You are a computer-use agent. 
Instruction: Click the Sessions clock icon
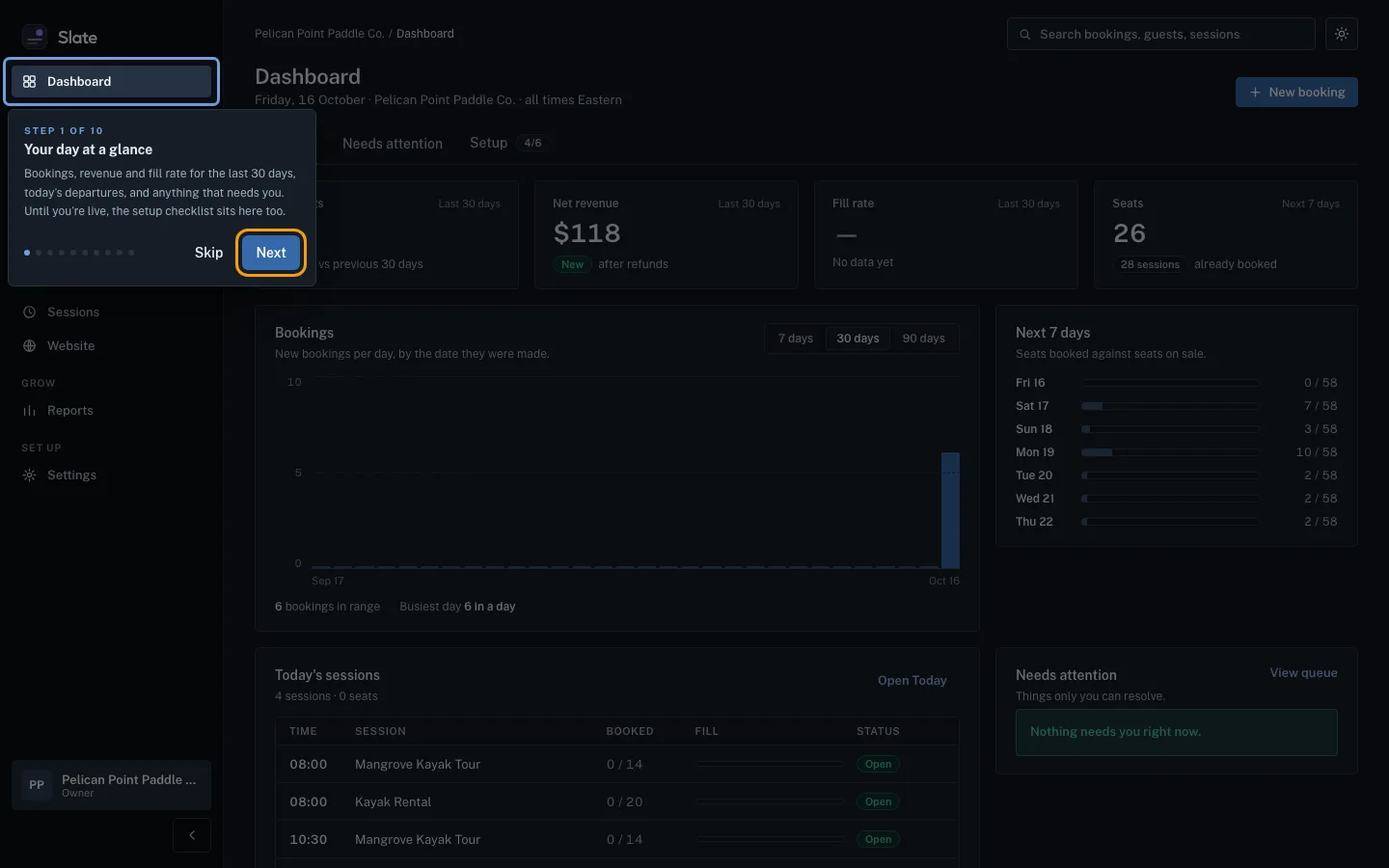click(x=30, y=312)
